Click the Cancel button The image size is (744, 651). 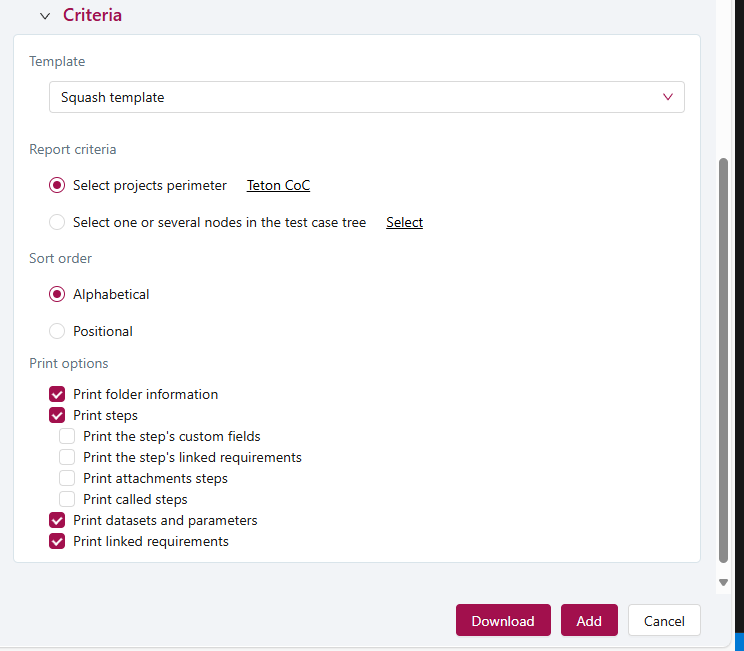[664, 620]
